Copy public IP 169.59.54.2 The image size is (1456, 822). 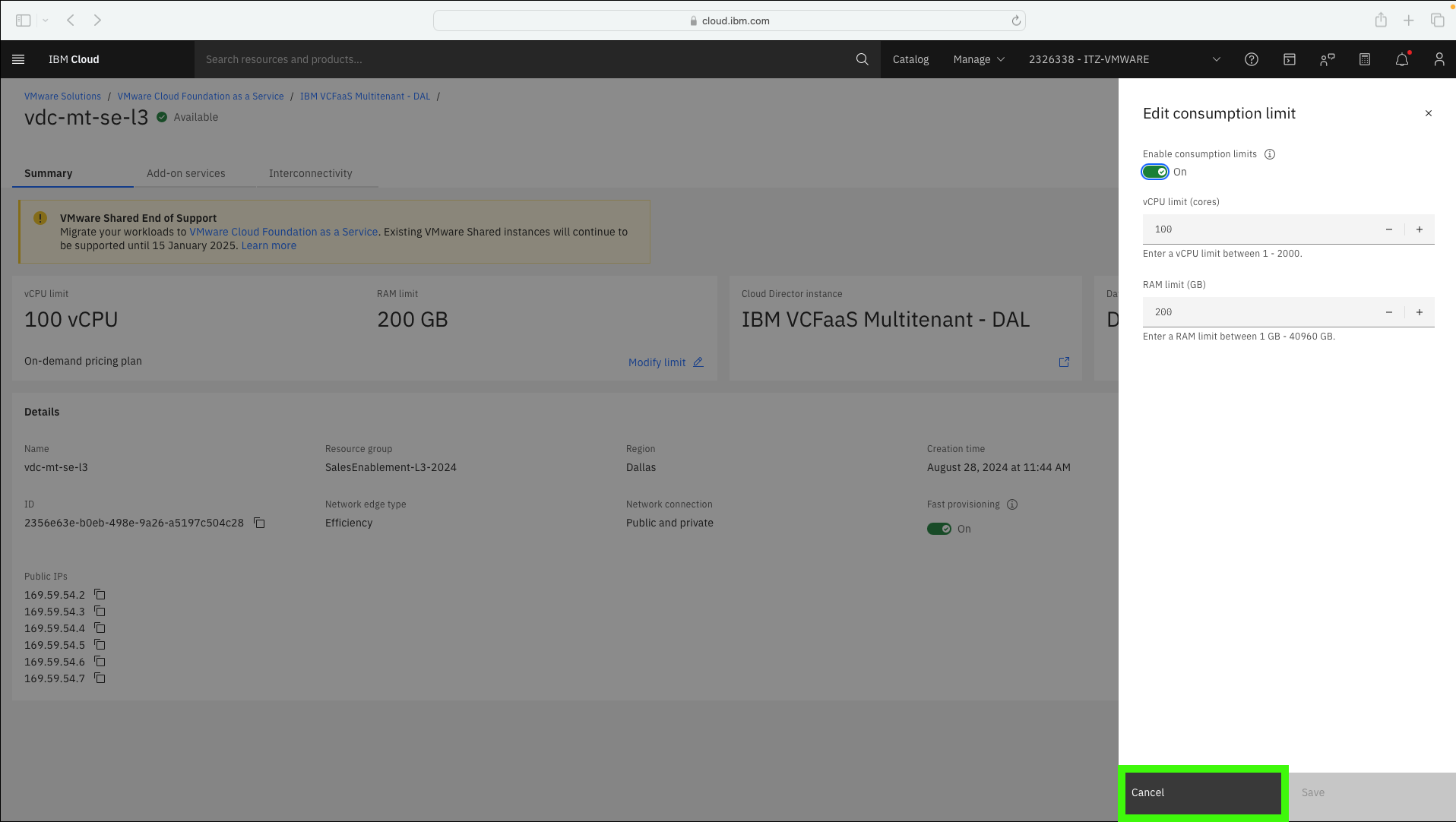(x=100, y=594)
